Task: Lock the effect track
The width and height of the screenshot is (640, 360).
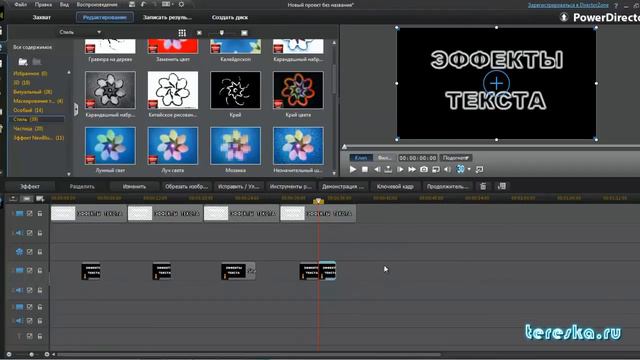Action: click(x=40, y=251)
